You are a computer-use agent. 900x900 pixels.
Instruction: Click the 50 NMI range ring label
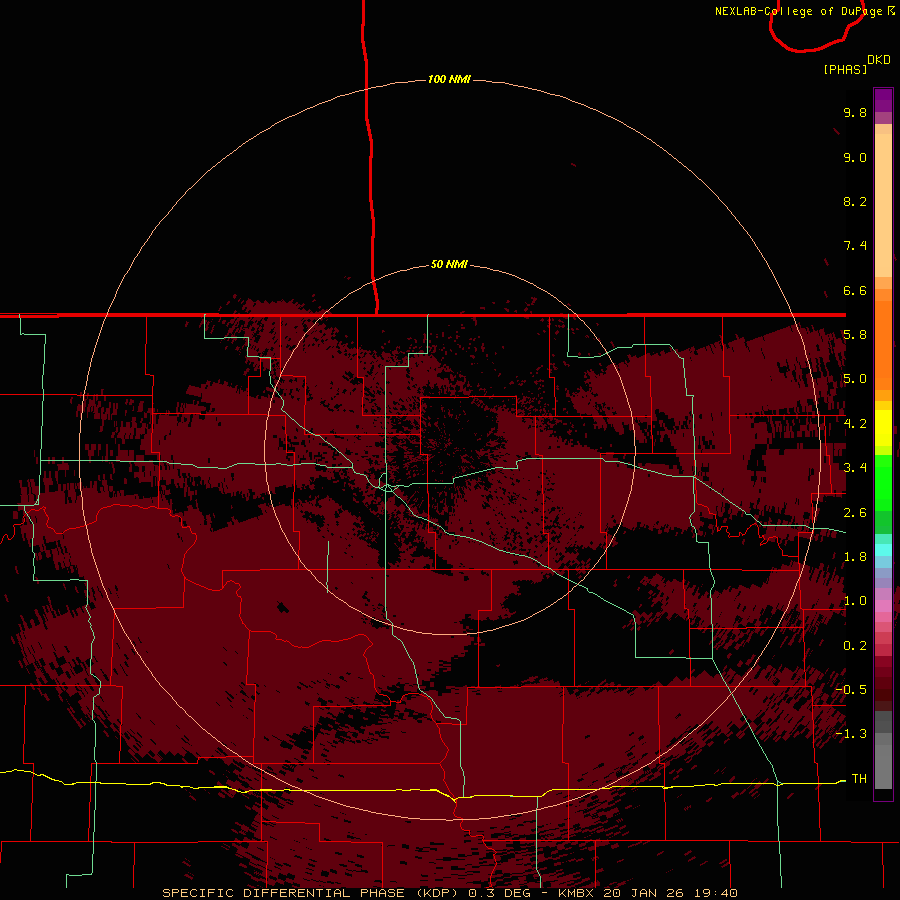(449, 264)
